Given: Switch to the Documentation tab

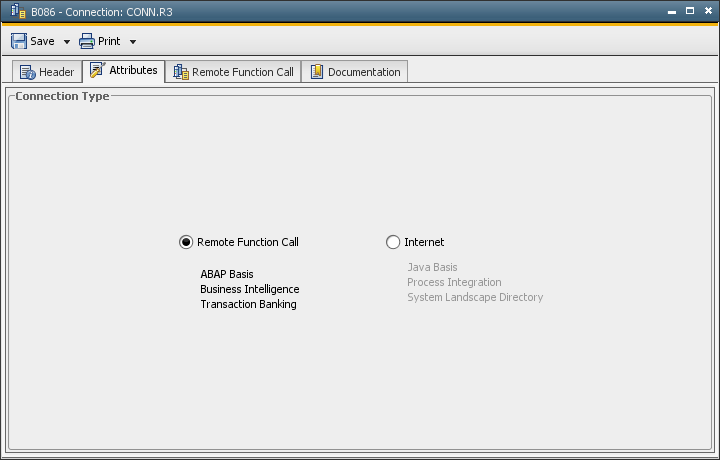Looking at the screenshot, I should coord(354,72).
